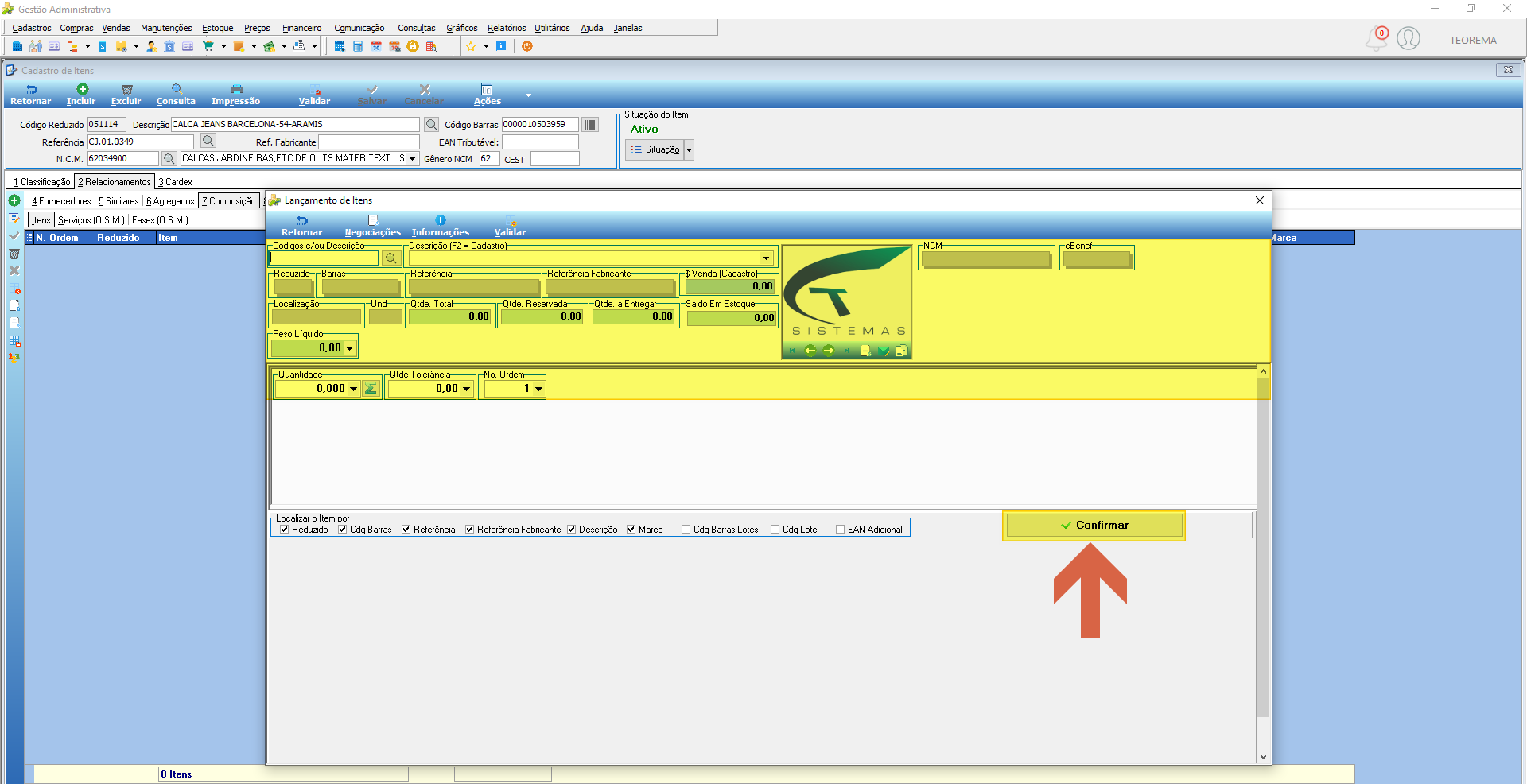
Task: Click the Referência field in Cadastro de Itens
Action: point(141,142)
